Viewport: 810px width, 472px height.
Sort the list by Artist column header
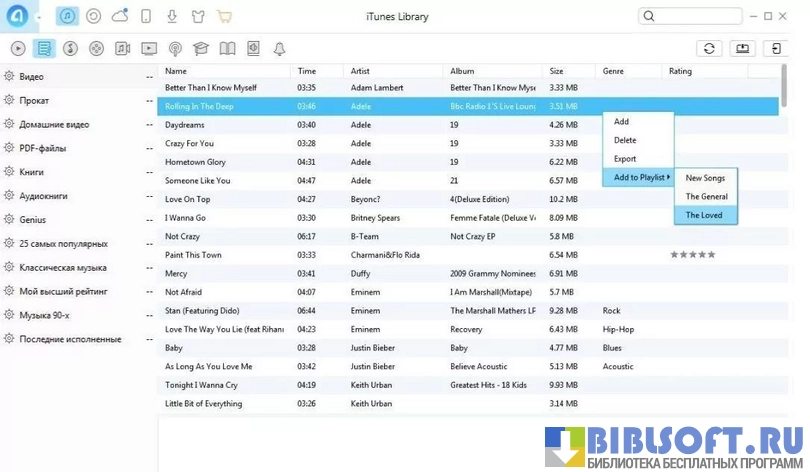click(x=361, y=71)
